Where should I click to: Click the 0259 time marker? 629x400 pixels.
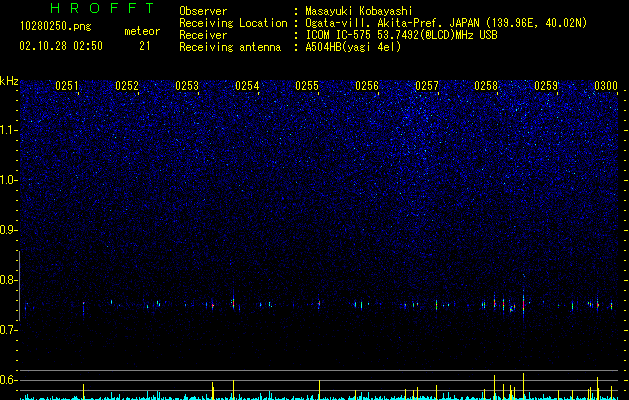(x=546, y=86)
